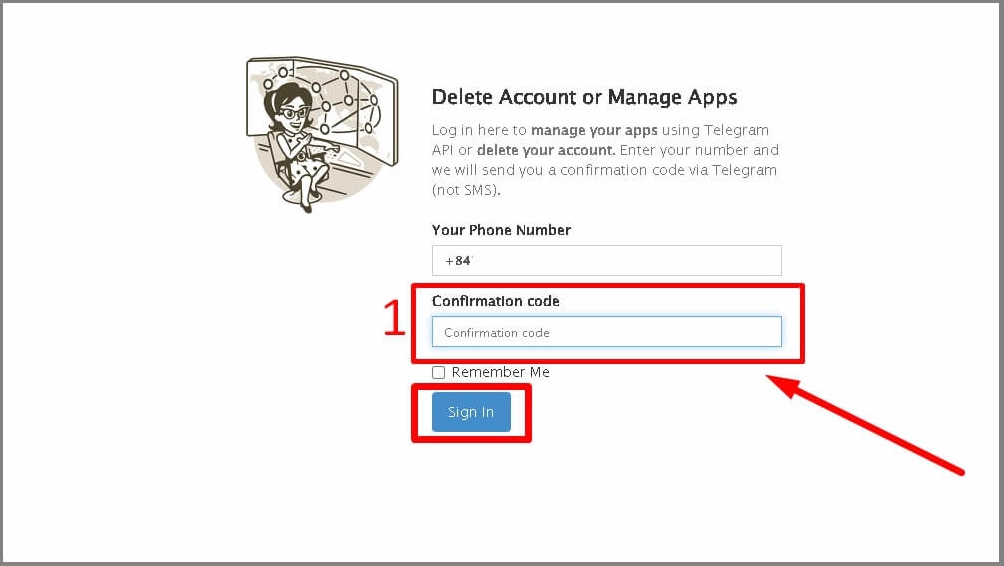This screenshot has height=566, width=1004.
Task: Focus the Confirmation code input box
Action: pyautogui.click(x=606, y=332)
